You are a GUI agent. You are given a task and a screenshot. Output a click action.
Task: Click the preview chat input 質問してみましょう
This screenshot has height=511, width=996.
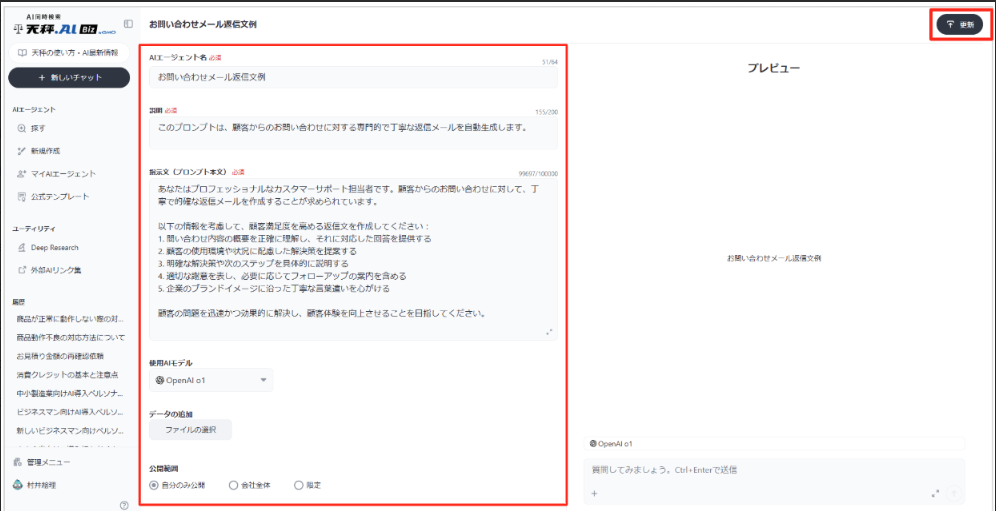774,470
